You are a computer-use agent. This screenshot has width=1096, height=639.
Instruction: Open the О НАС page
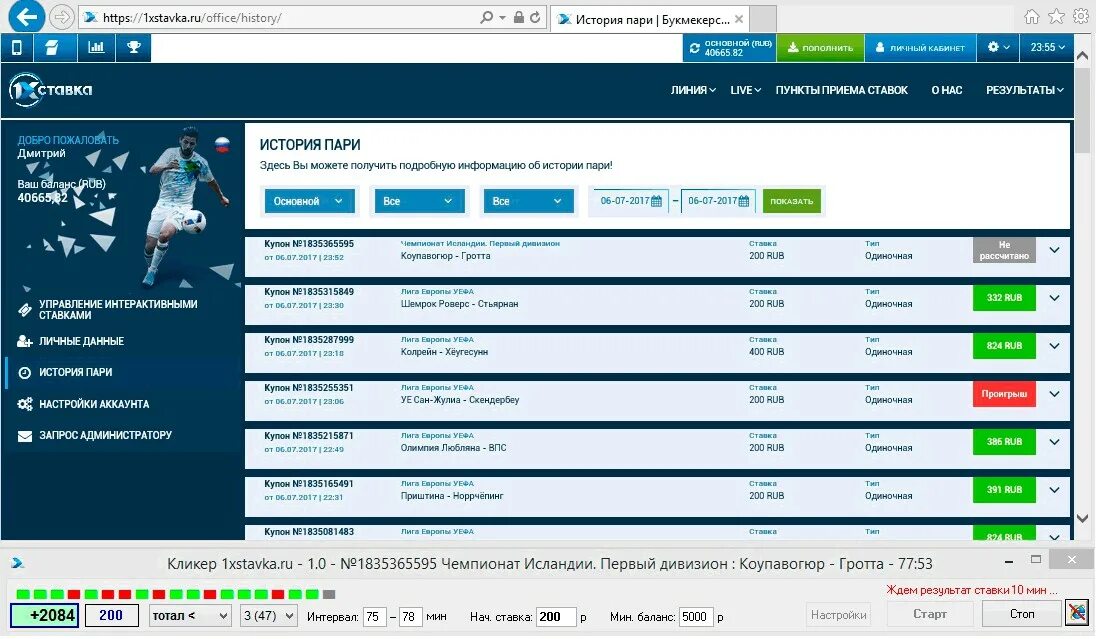(x=946, y=90)
